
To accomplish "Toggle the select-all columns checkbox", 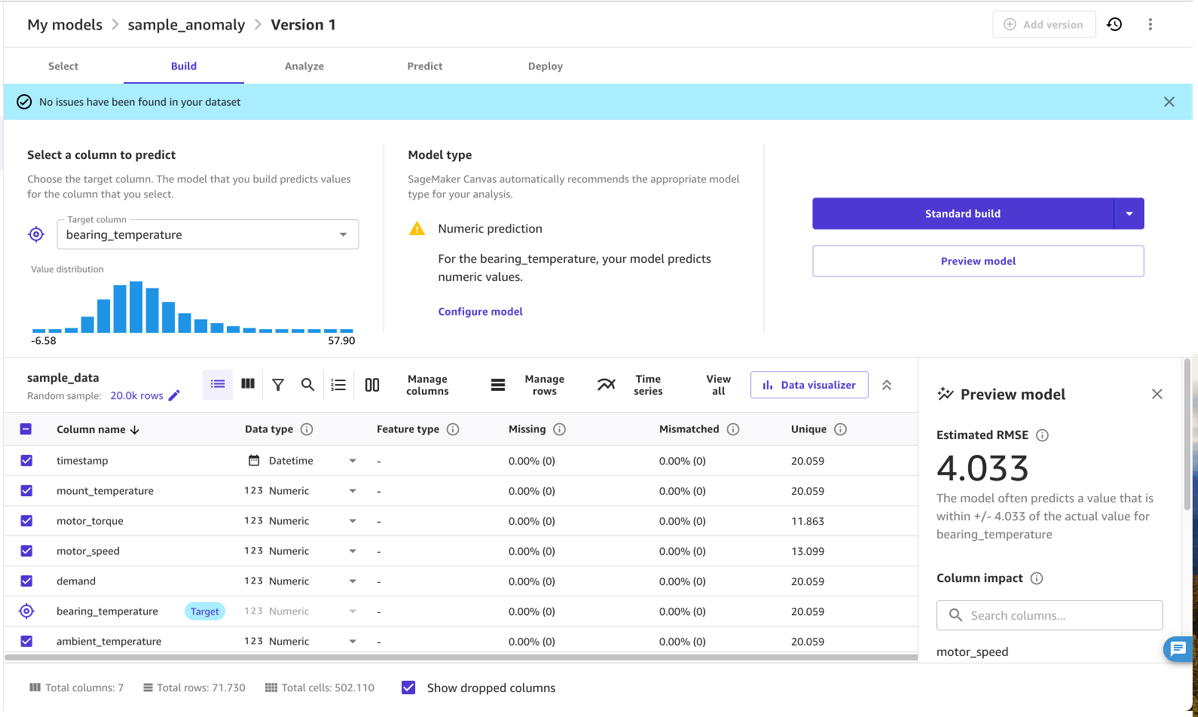I will coord(26,429).
